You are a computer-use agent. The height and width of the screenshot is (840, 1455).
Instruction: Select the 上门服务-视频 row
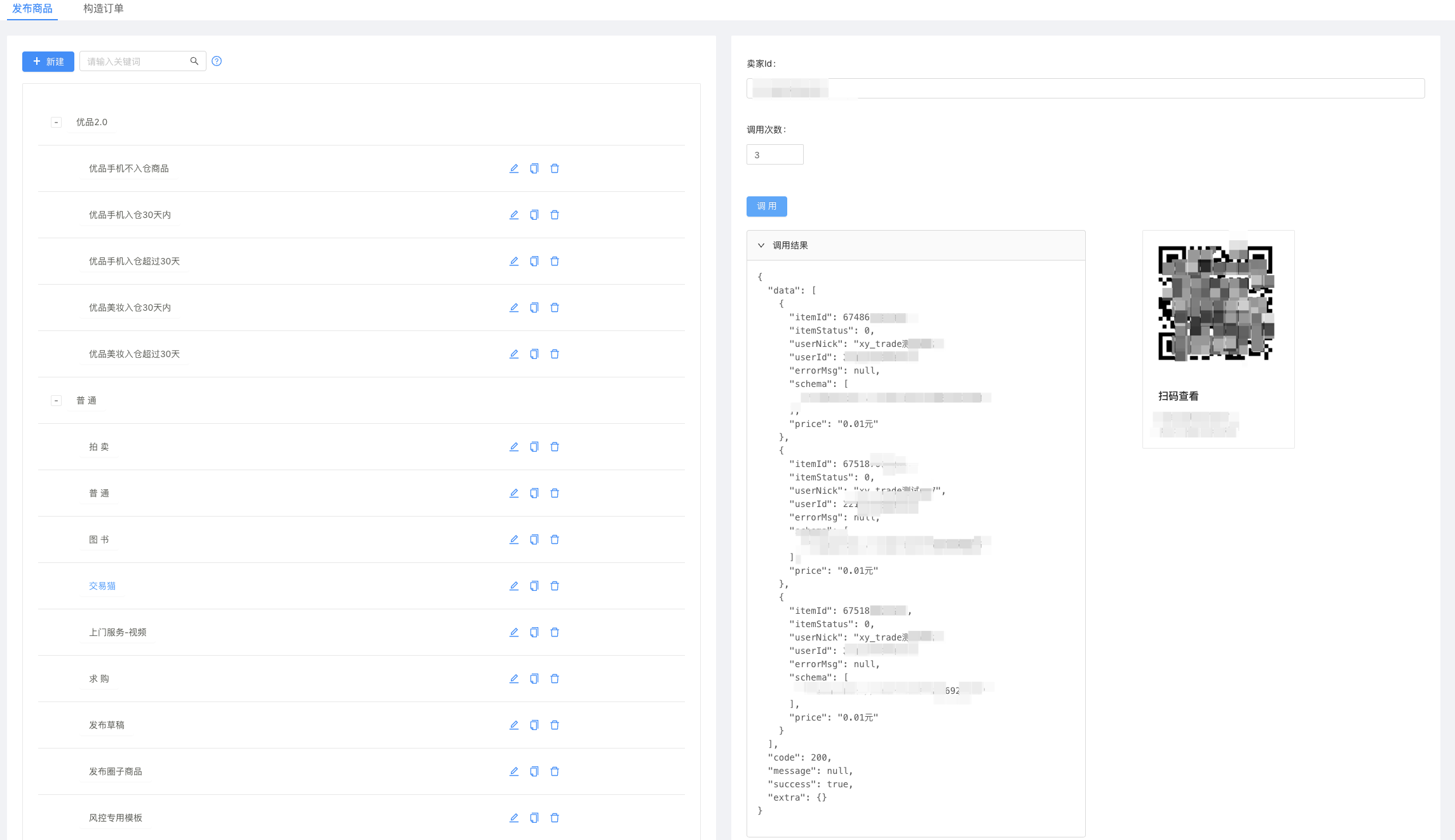361,632
